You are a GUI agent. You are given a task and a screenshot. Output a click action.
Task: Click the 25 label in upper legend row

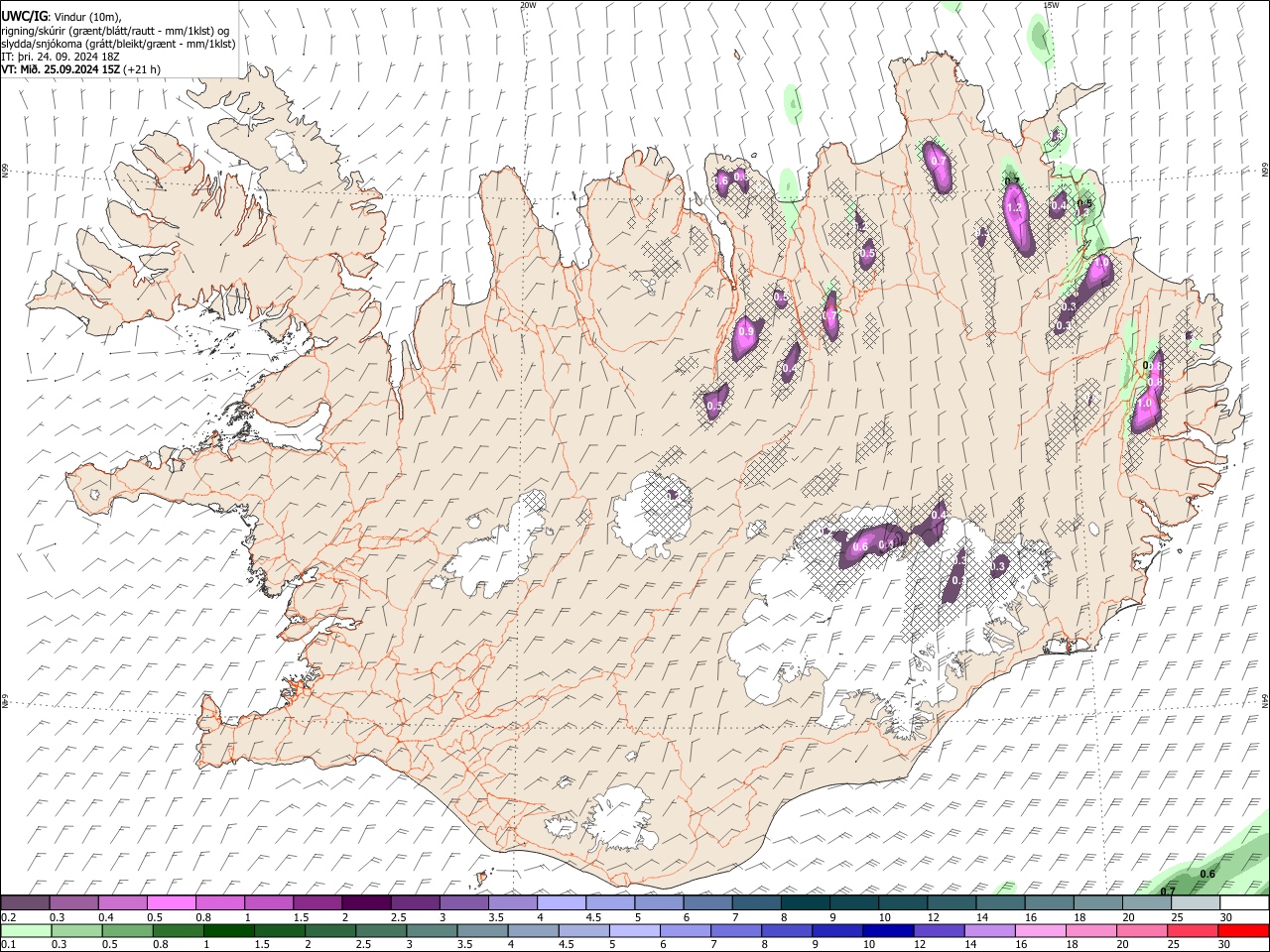coord(1177,917)
